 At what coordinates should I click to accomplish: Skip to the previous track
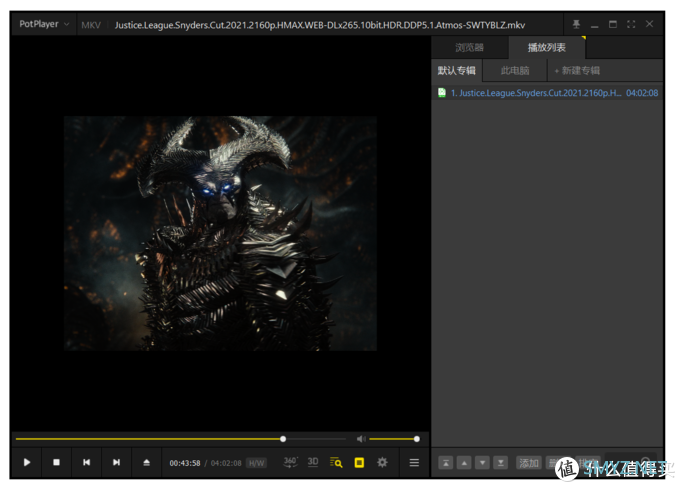pyautogui.click(x=86, y=462)
